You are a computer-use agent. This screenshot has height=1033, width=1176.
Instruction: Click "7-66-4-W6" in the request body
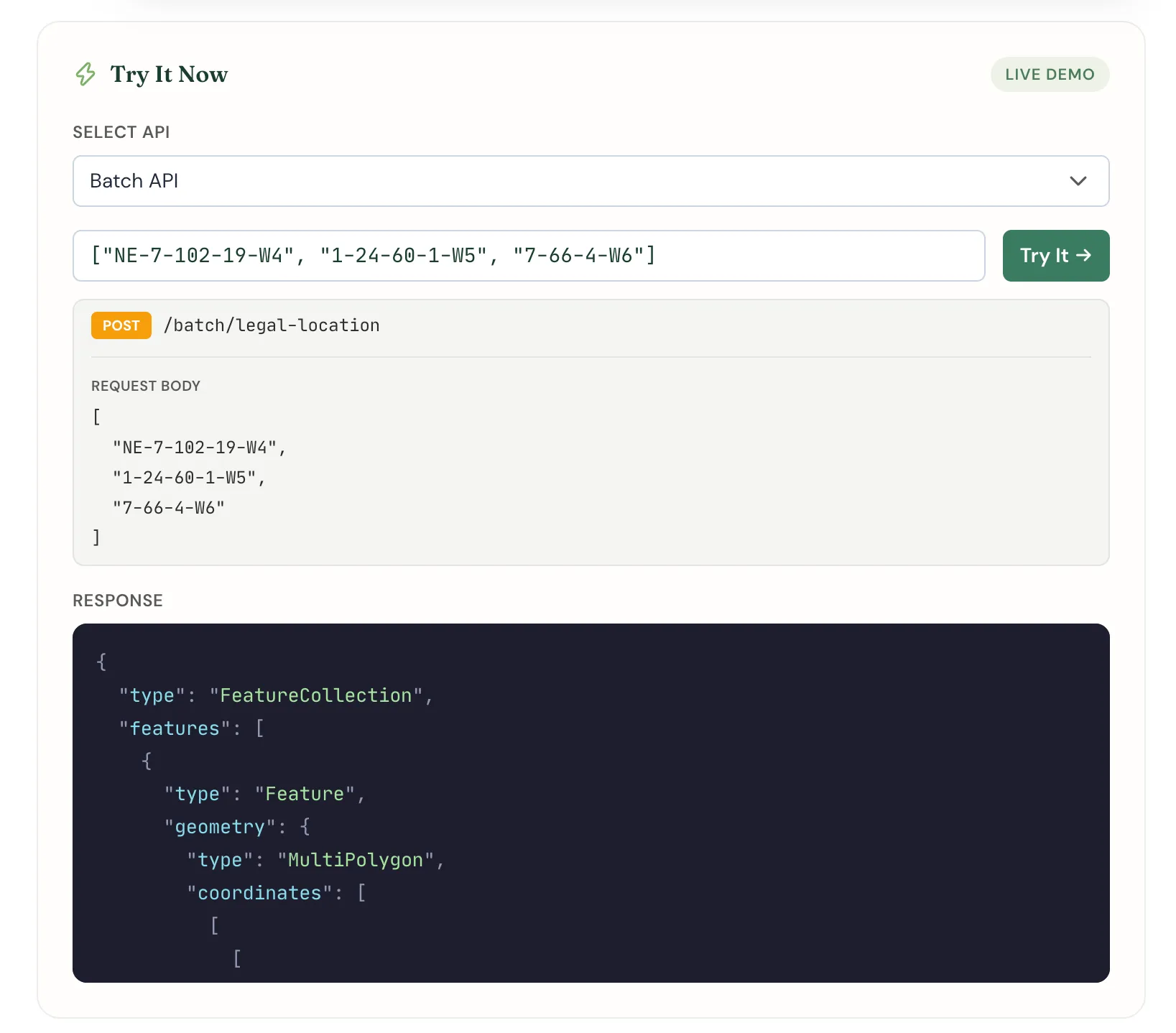pyautogui.click(x=169, y=508)
